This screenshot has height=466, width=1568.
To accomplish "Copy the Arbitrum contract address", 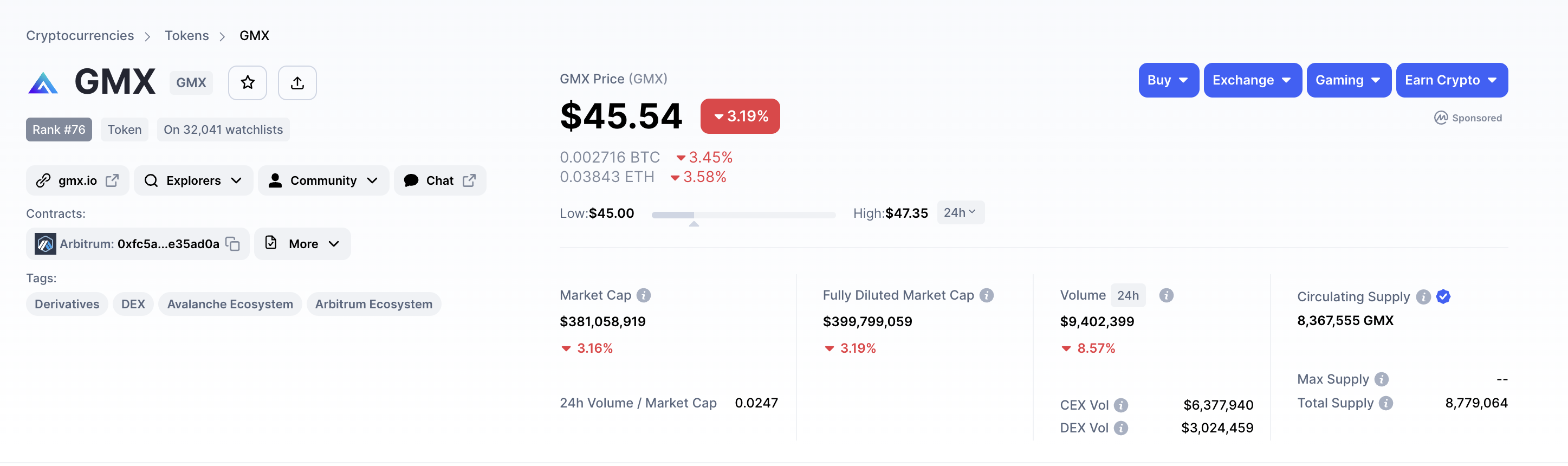I will [x=232, y=244].
